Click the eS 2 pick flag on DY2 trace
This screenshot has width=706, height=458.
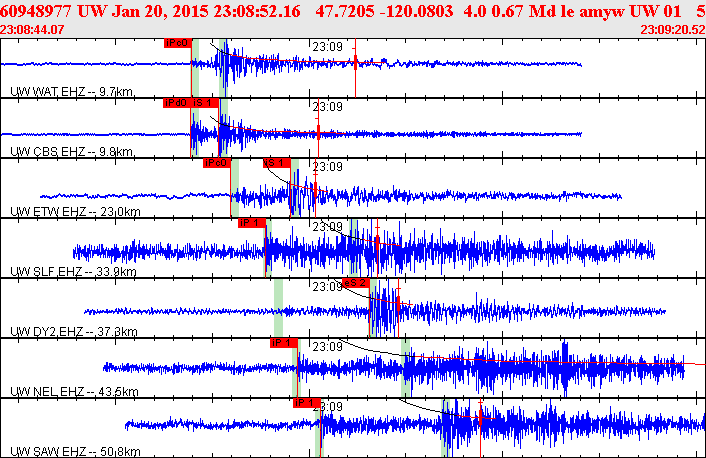coord(356,283)
